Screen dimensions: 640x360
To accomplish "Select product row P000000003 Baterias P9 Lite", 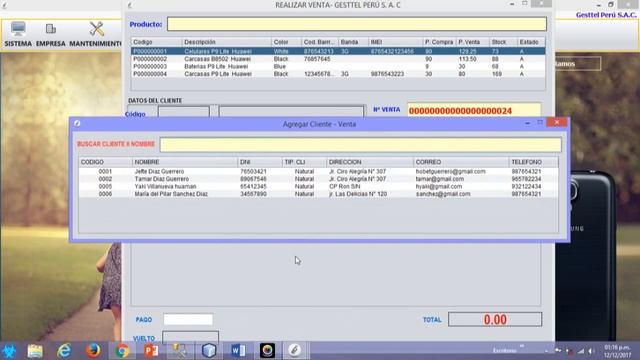I will 338,66.
